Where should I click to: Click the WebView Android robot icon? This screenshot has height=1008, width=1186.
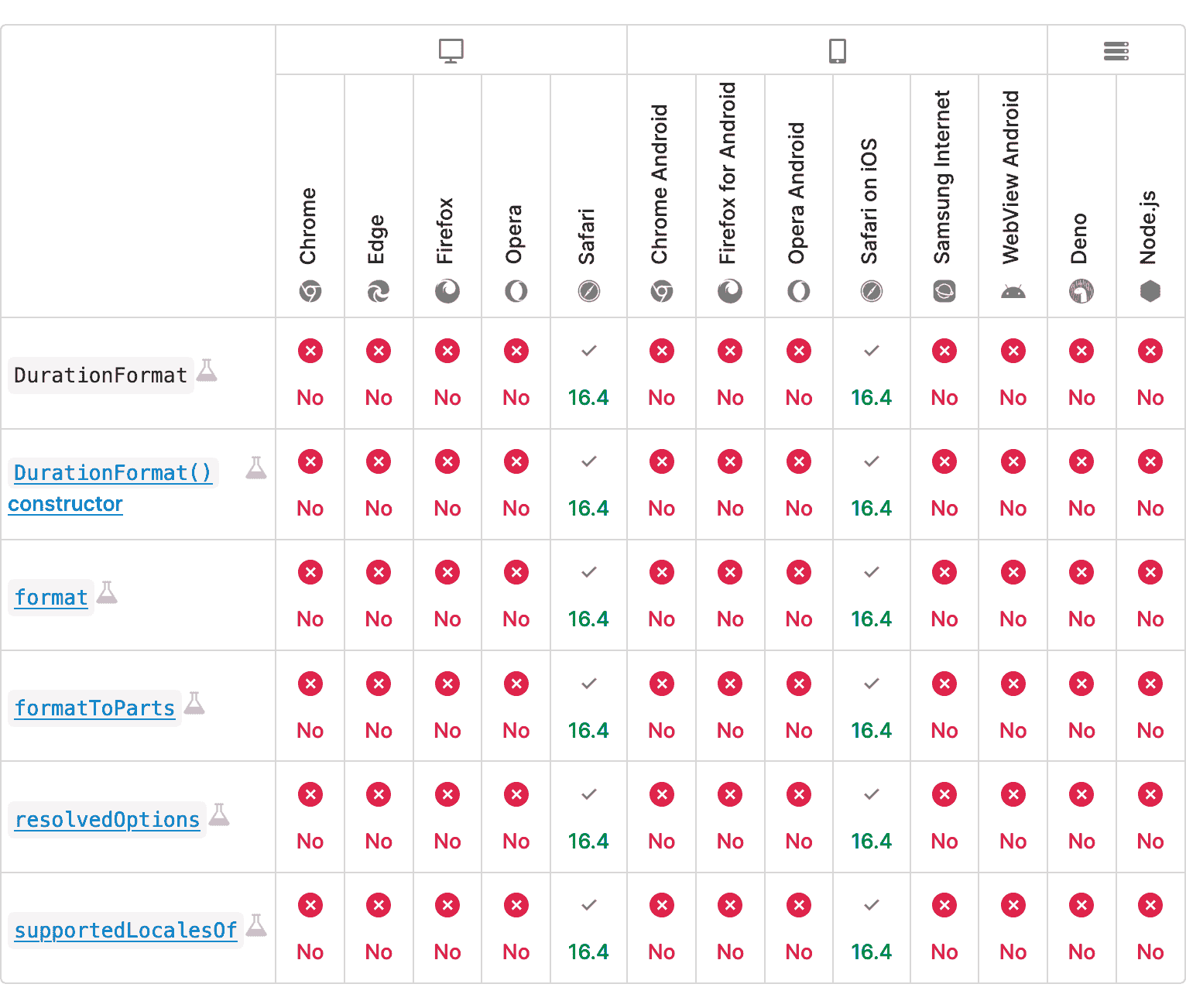[1013, 292]
